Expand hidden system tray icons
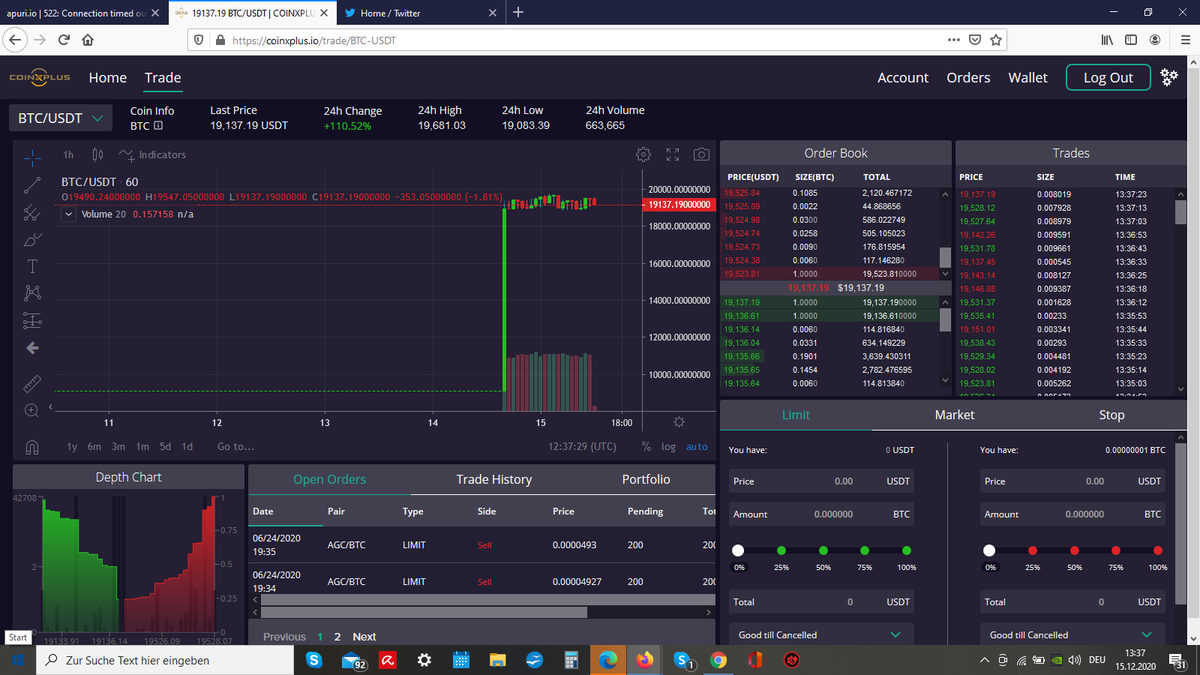The height and width of the screenshot is (675, 1200). [x=985, y=660]
